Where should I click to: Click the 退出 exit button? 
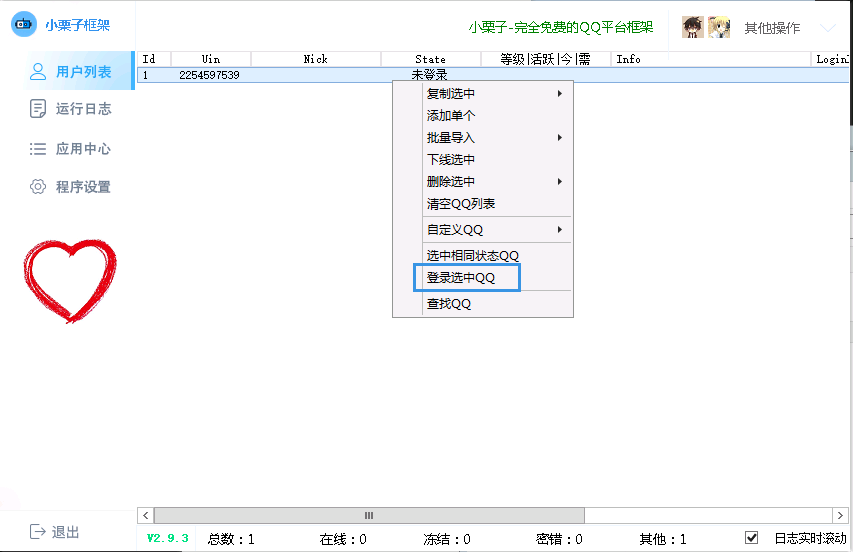click(x=54, y=531)
